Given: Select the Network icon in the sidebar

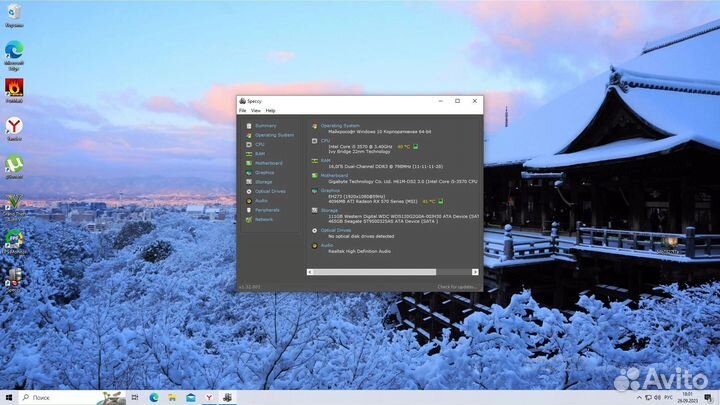Looking at the screenshot, I should click(249, 219).
